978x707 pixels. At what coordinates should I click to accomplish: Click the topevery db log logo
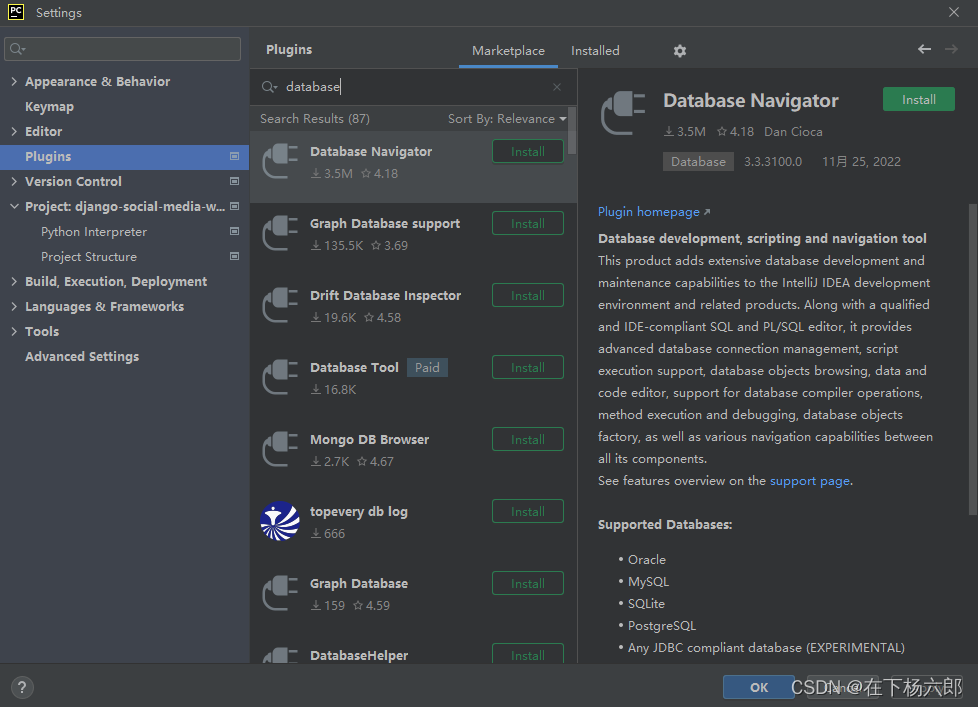click(280, 521)
